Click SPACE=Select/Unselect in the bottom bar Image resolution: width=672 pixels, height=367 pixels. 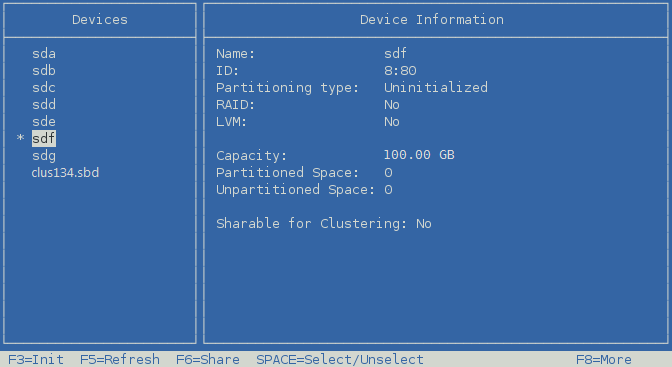click(x=340, y=359)
